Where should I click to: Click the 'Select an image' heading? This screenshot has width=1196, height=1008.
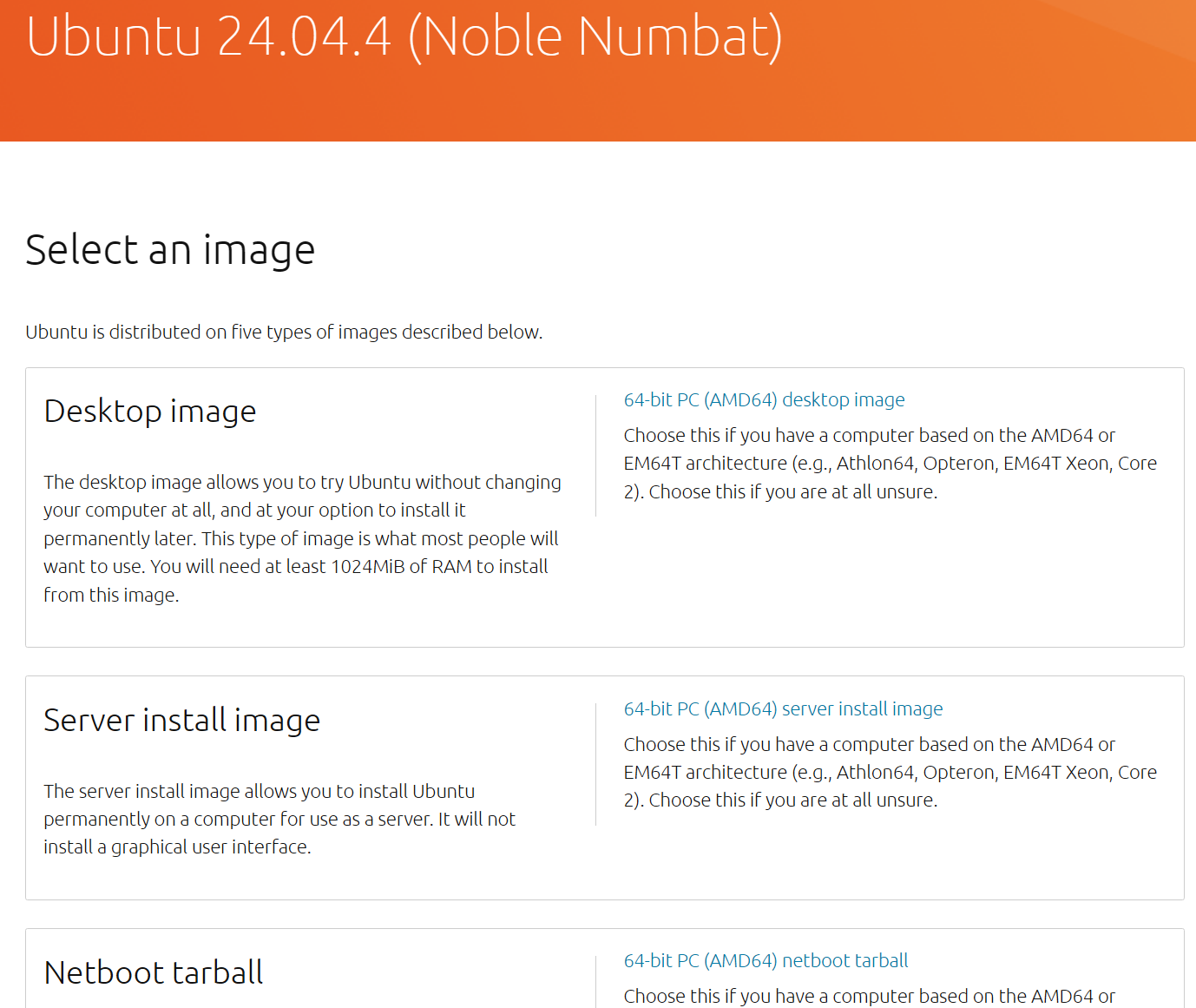[170, 250]
